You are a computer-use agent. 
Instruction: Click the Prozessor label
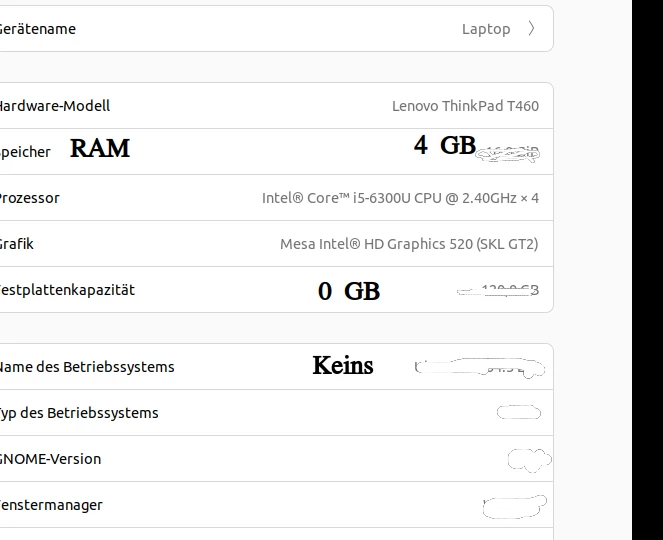[x=29, y=198]
